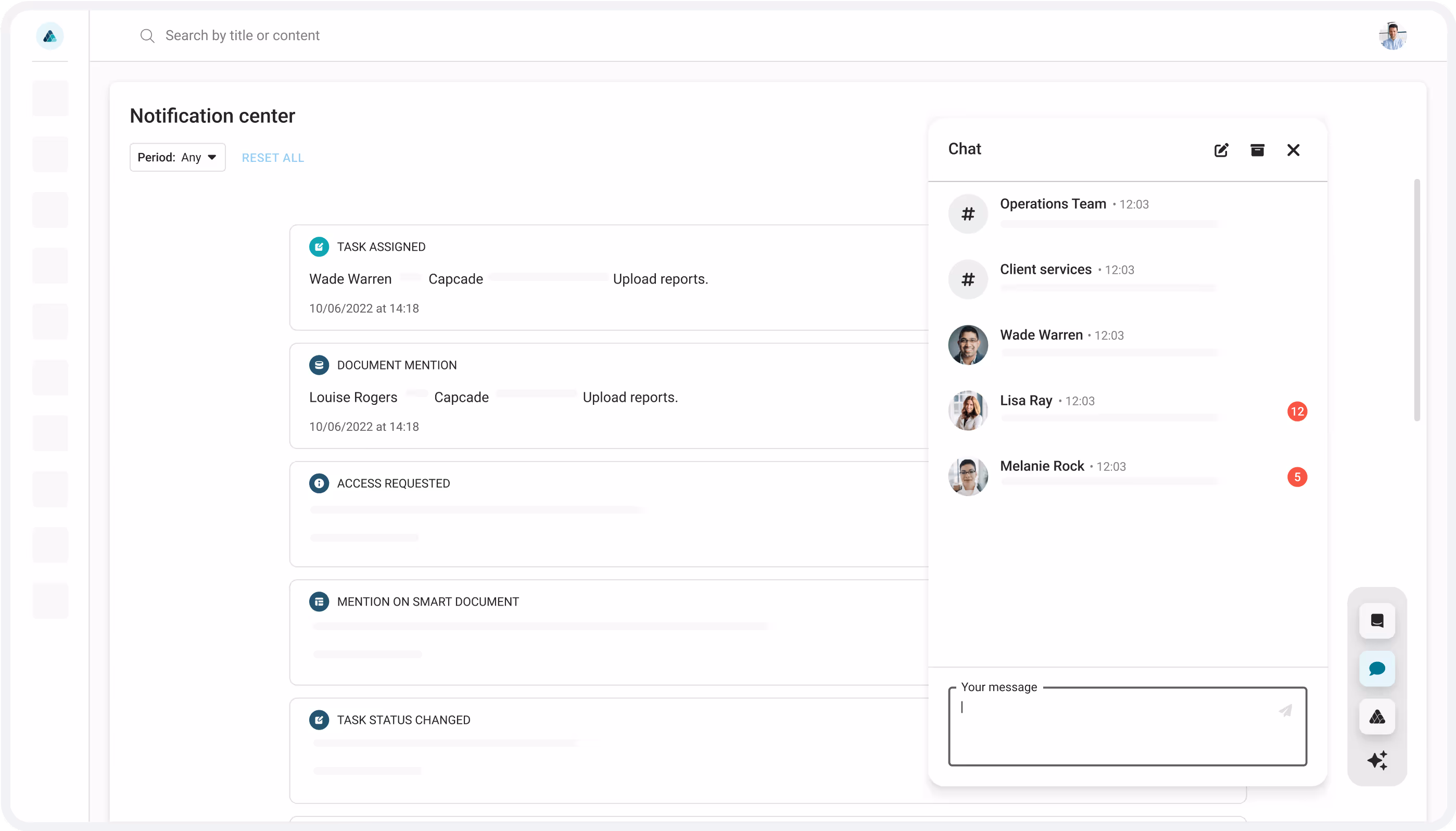Open the archived chats icon
The image size is (1456, 831).
point(1257,150)
